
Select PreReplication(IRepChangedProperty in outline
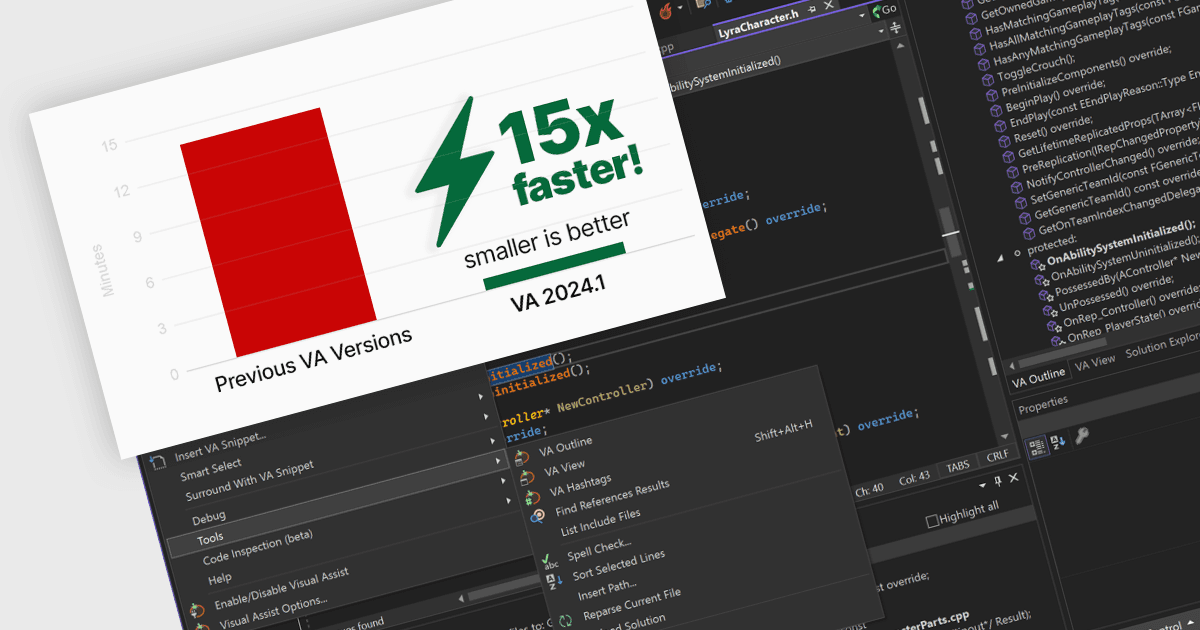[1112, 149]
